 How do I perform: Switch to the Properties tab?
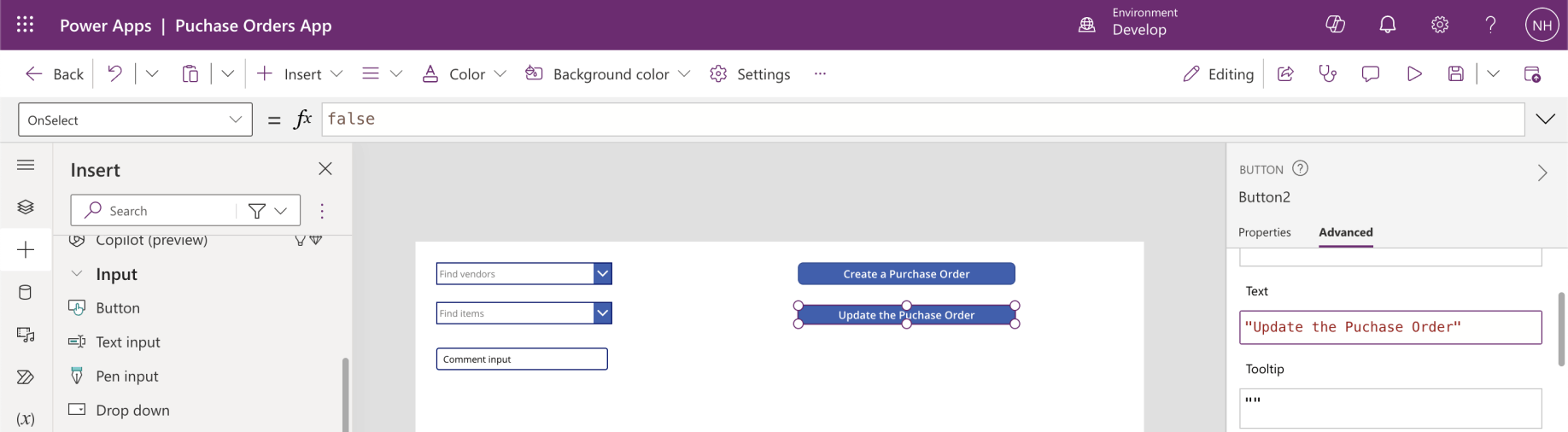1264,232
